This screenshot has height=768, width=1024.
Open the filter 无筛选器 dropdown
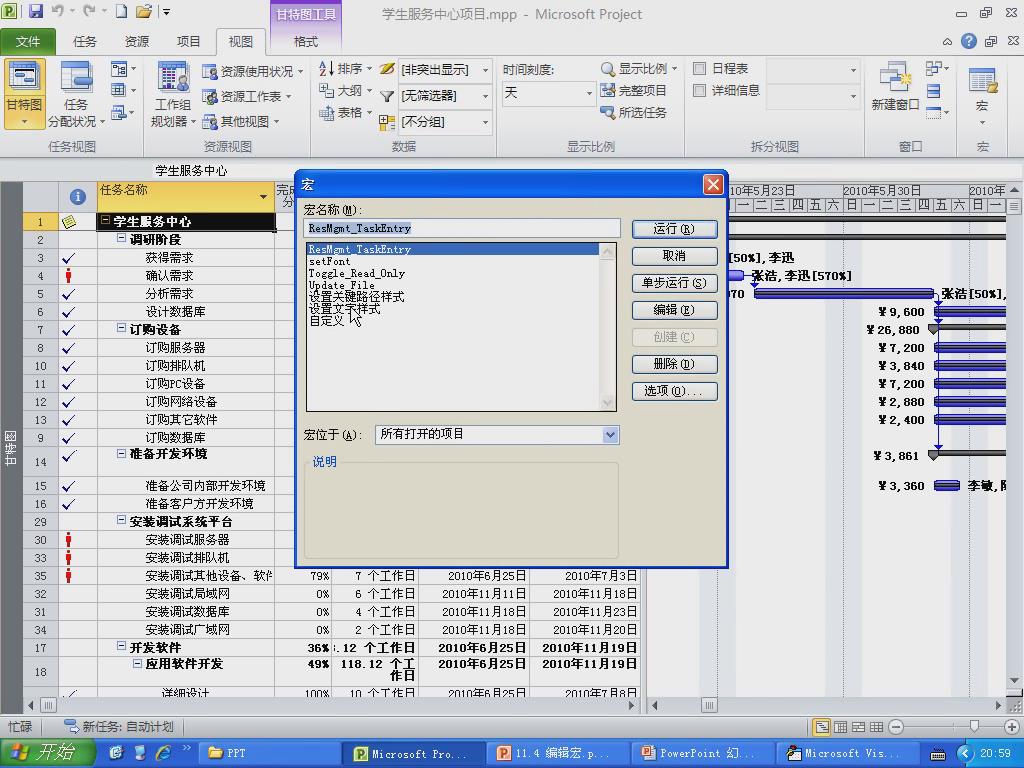pos(485,96)
